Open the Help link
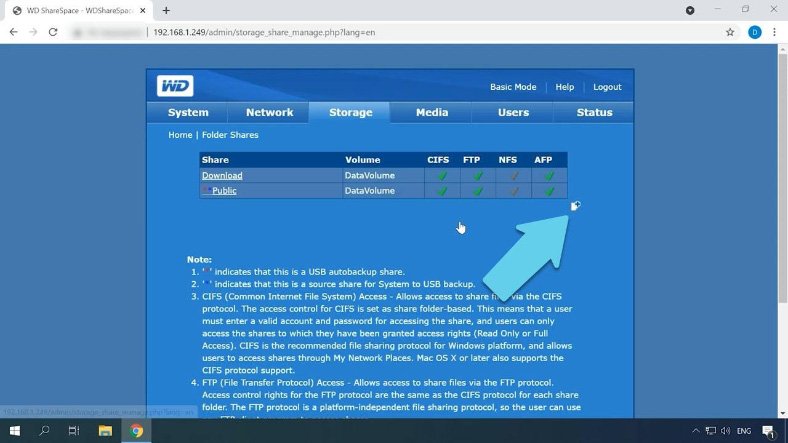This screenshot has width=788, height=443. tap(564, 87)
